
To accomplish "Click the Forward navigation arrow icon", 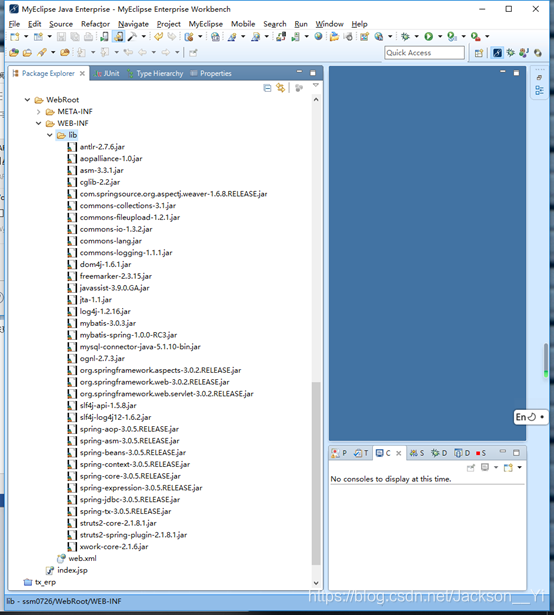I will tap(166, 52).
